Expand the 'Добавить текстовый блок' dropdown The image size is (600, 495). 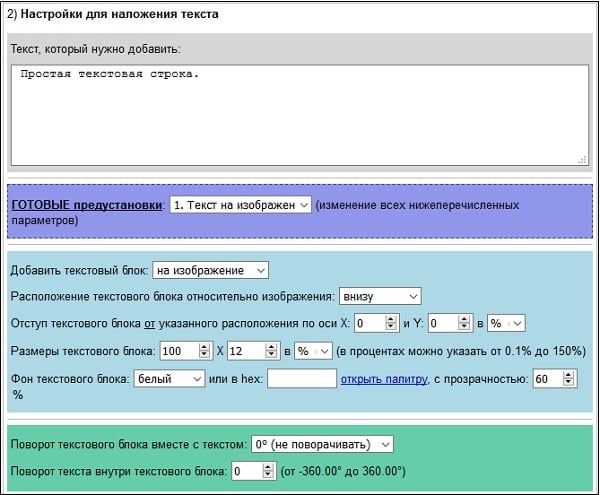[210, 270]
